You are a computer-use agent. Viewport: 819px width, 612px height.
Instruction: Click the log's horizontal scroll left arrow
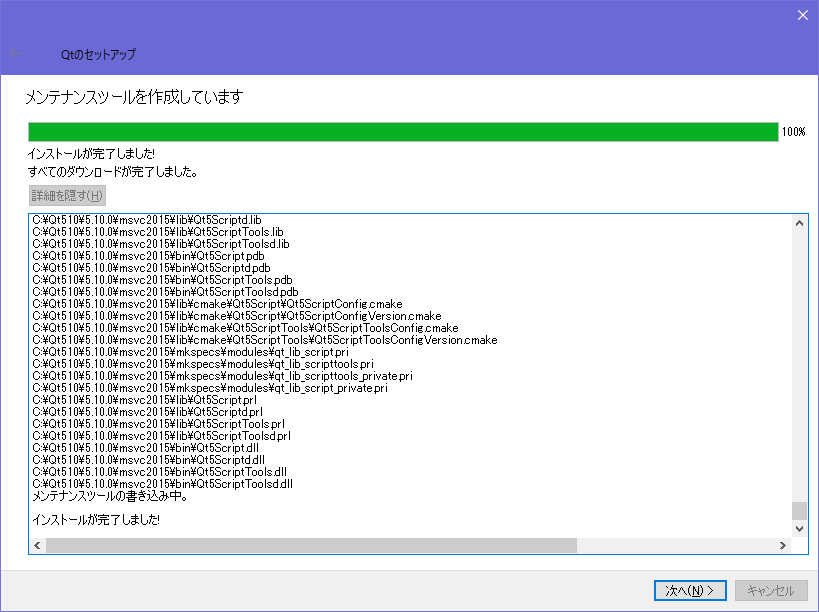click(x=37, y=546)
